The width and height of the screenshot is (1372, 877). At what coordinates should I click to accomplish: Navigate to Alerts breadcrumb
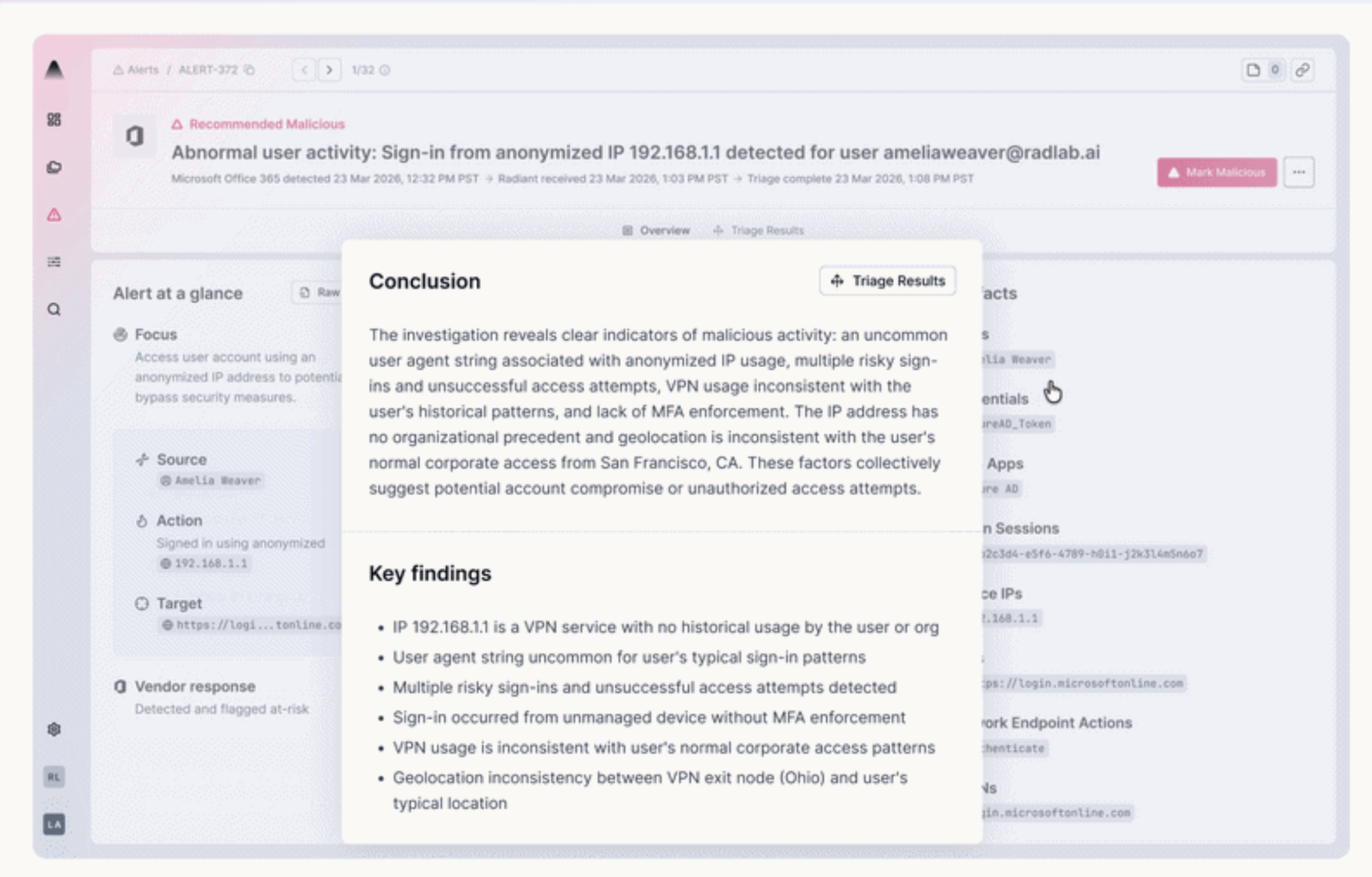[x=136, y=70]
